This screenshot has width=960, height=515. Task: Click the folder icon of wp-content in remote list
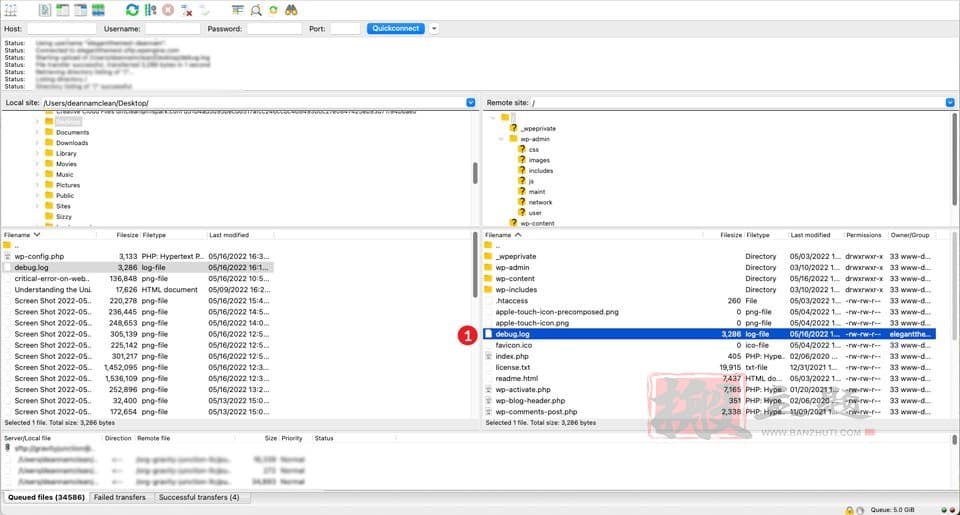pyautogui.click(x=488, y=279)
